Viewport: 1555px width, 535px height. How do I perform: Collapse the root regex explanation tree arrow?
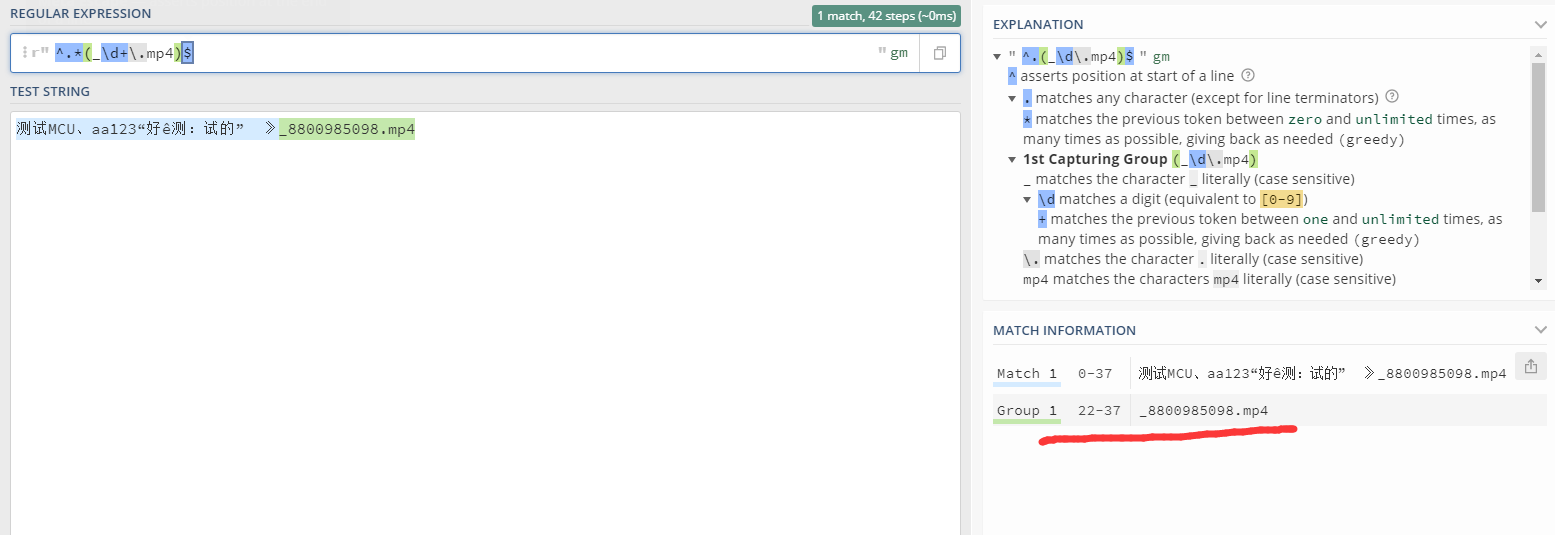click(x=998, y=56)
